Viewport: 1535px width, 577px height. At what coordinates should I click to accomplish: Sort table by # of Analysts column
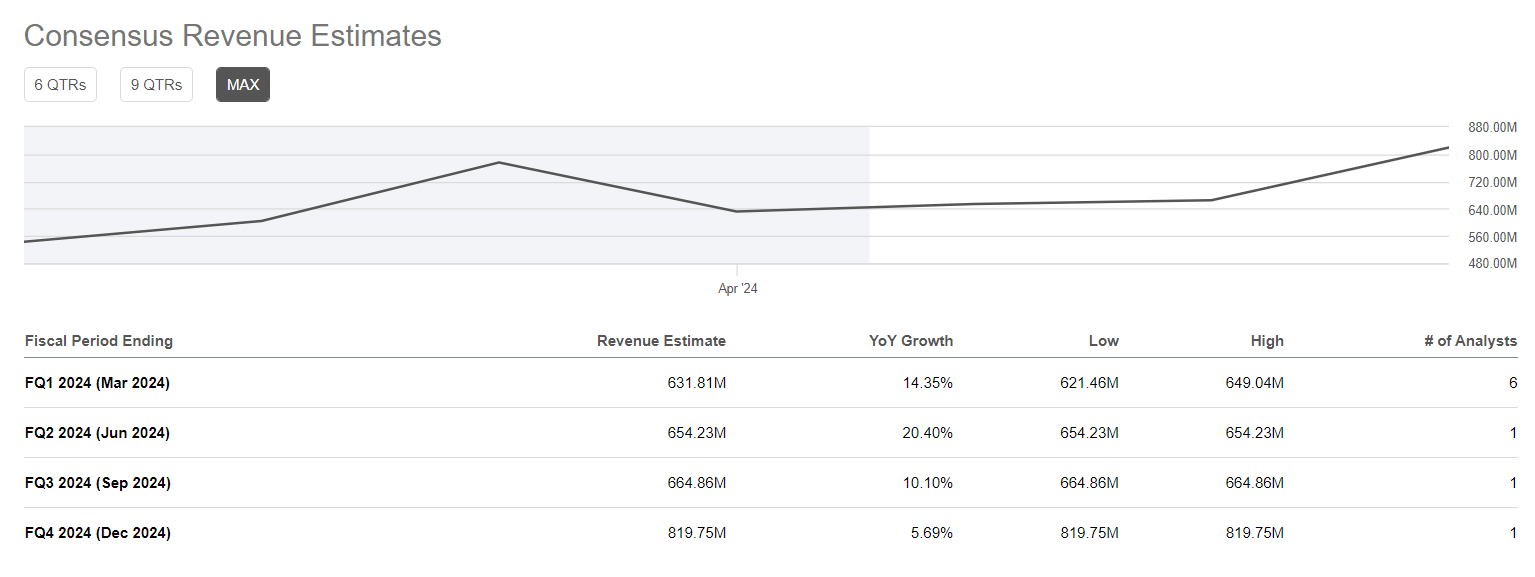[1467, 340]
